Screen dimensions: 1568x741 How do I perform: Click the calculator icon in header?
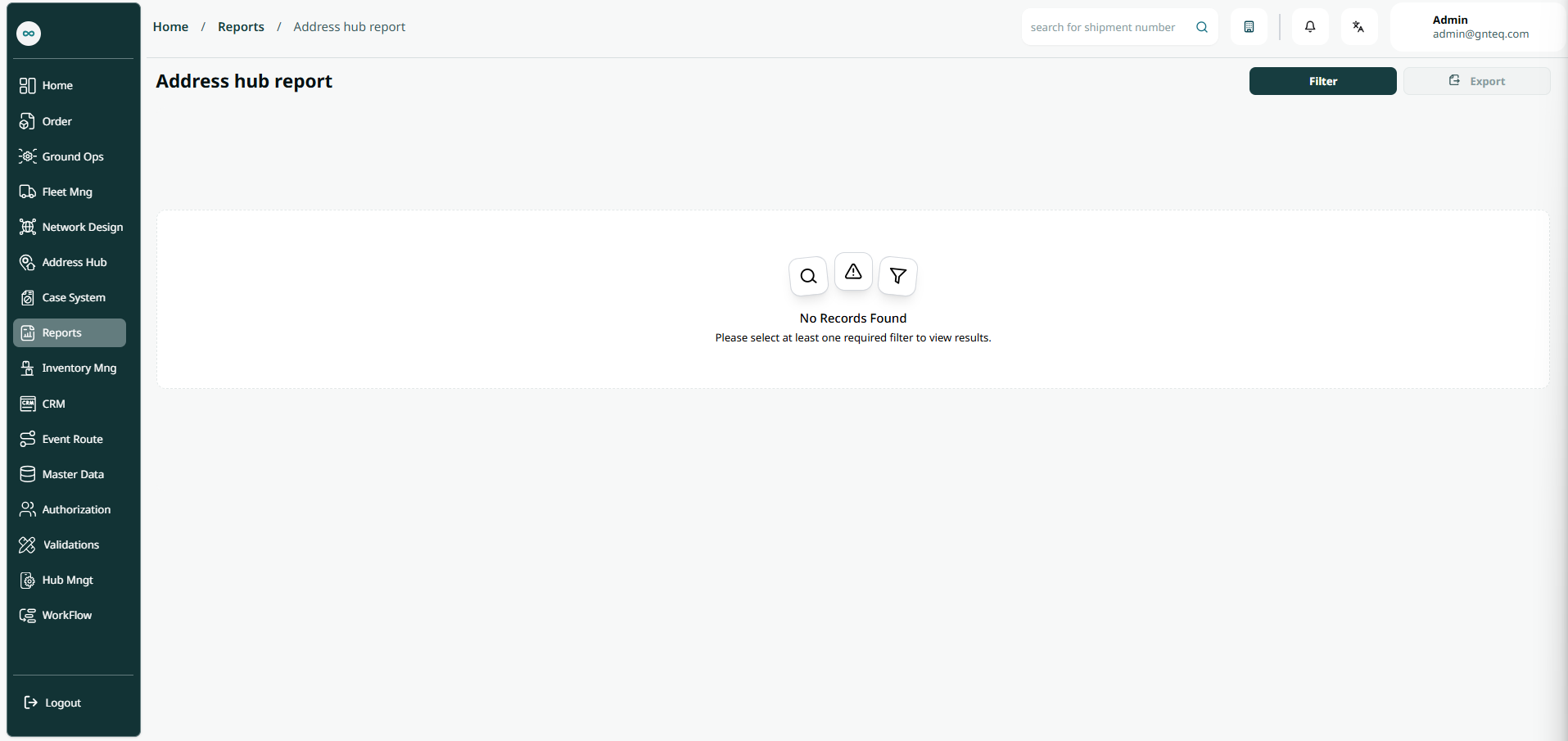1249,27
